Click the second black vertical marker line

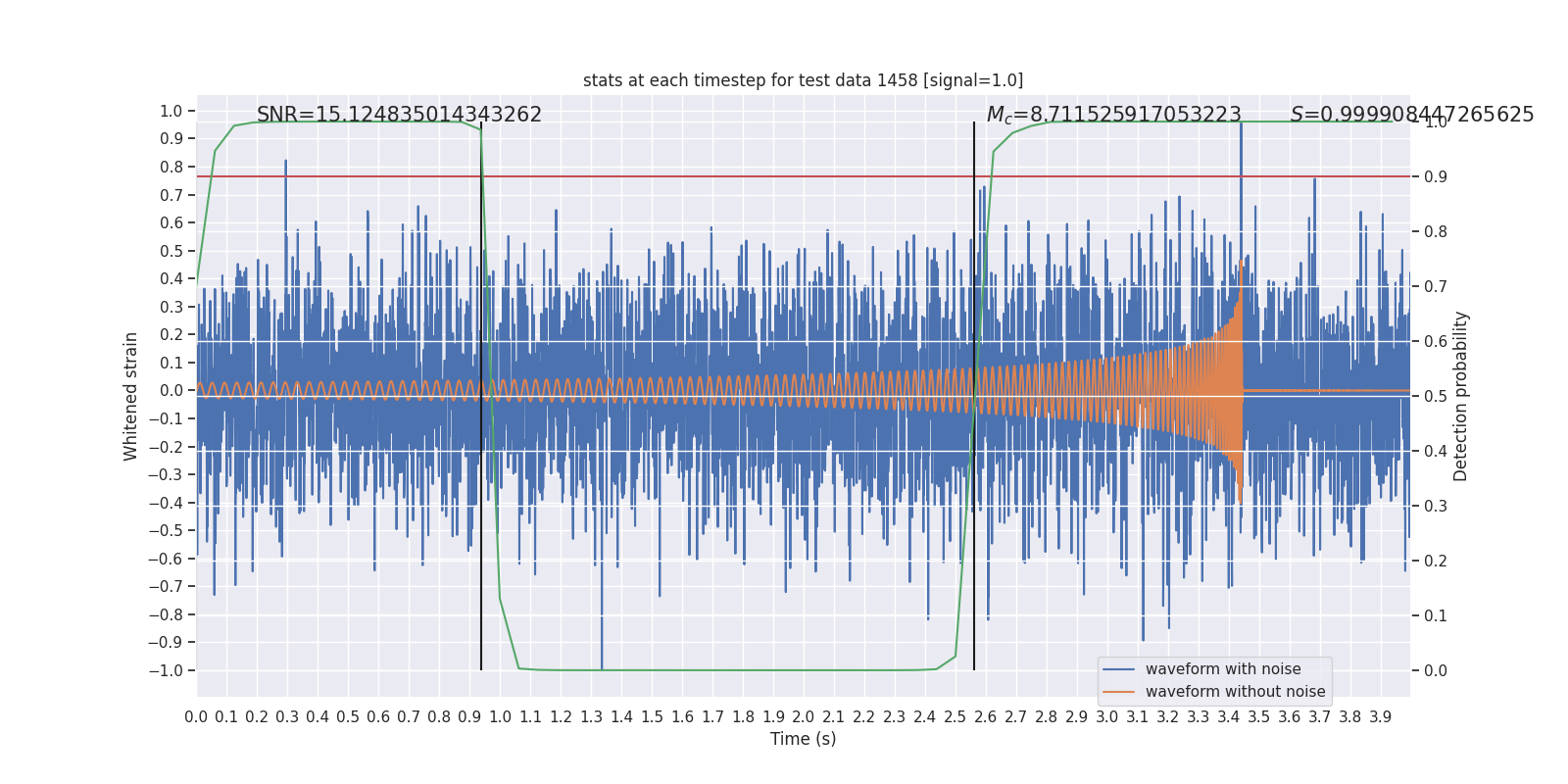point(974,396)
